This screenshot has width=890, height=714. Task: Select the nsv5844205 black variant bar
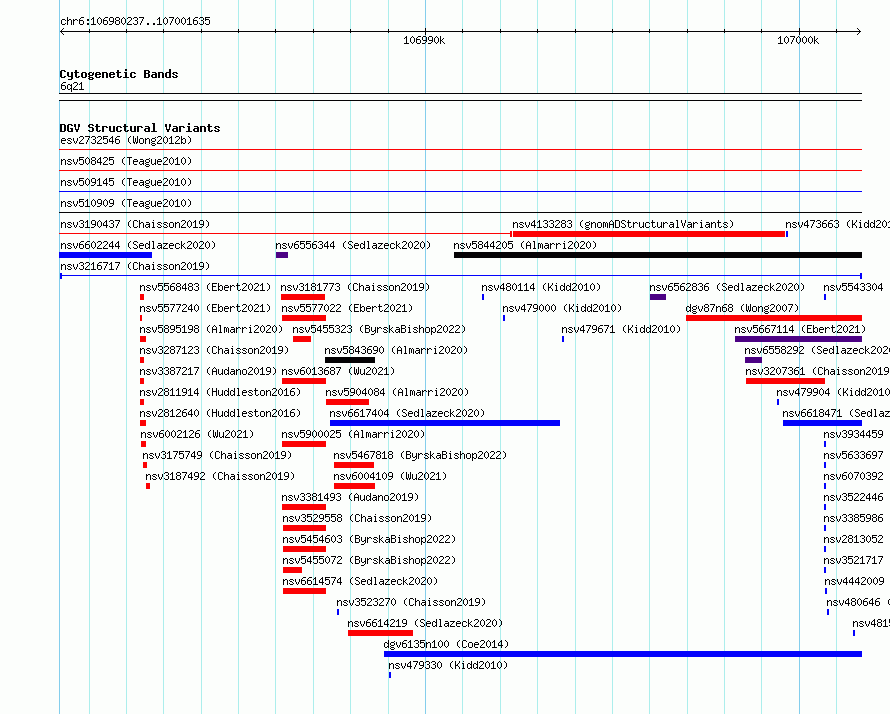click(658, 255)
